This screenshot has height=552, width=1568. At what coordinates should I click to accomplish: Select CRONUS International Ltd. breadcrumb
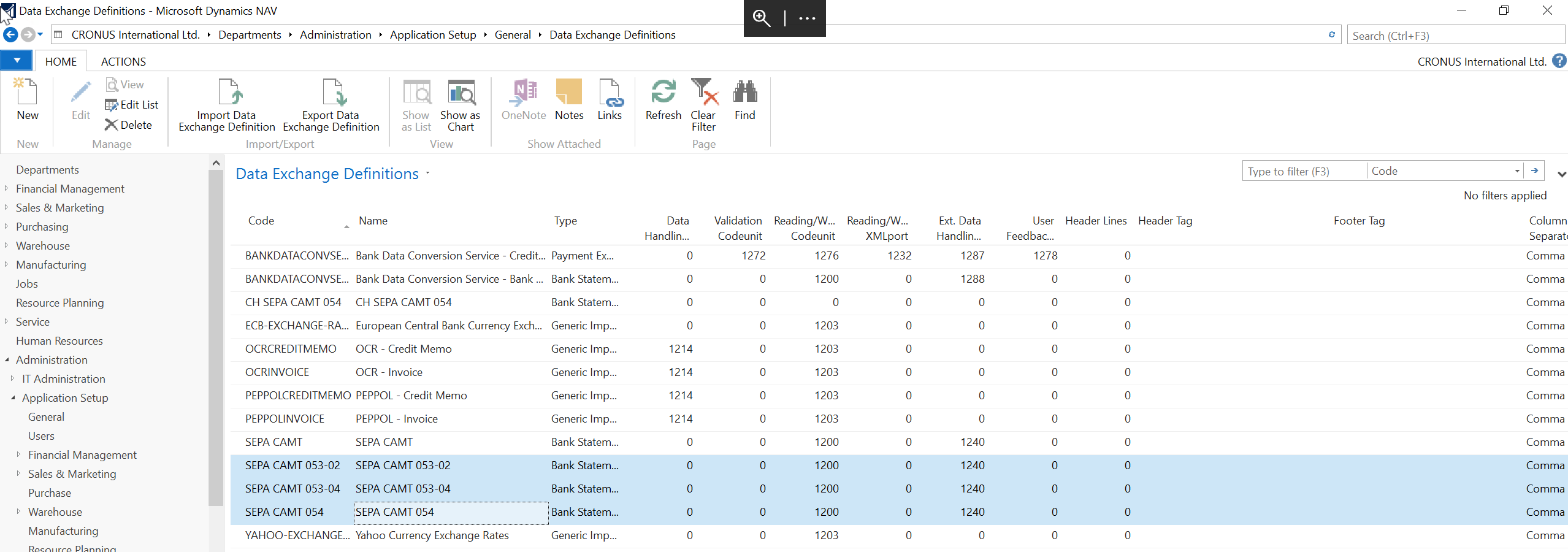click(x=136, y=35)
